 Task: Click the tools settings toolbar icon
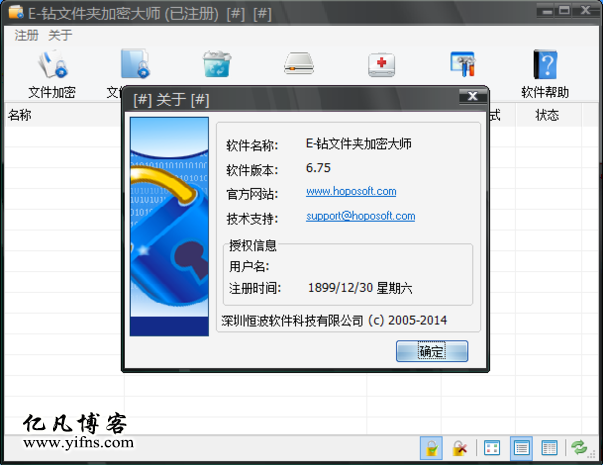(x=462, y=65)
